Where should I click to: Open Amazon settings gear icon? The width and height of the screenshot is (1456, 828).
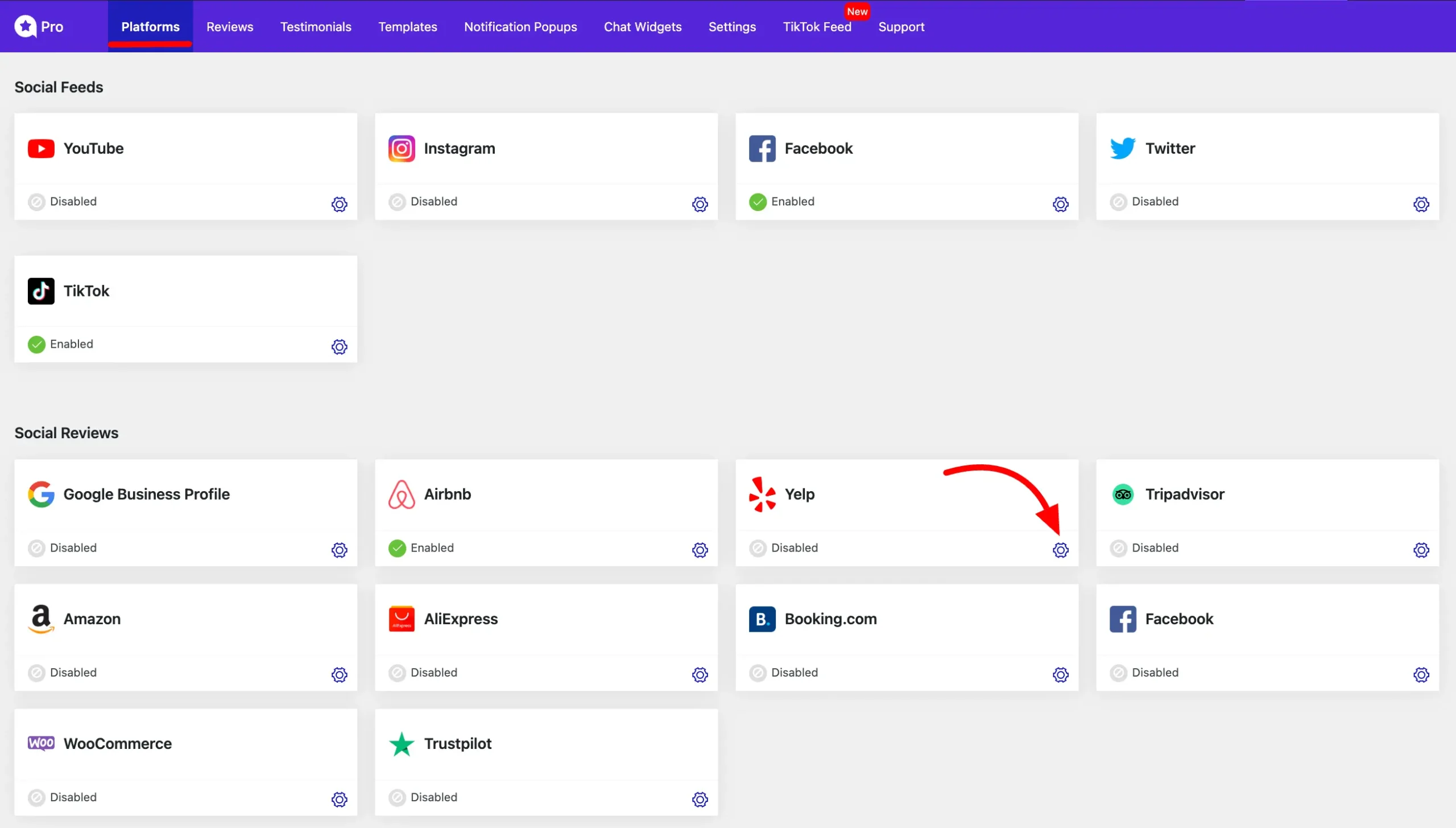point(339,674)
